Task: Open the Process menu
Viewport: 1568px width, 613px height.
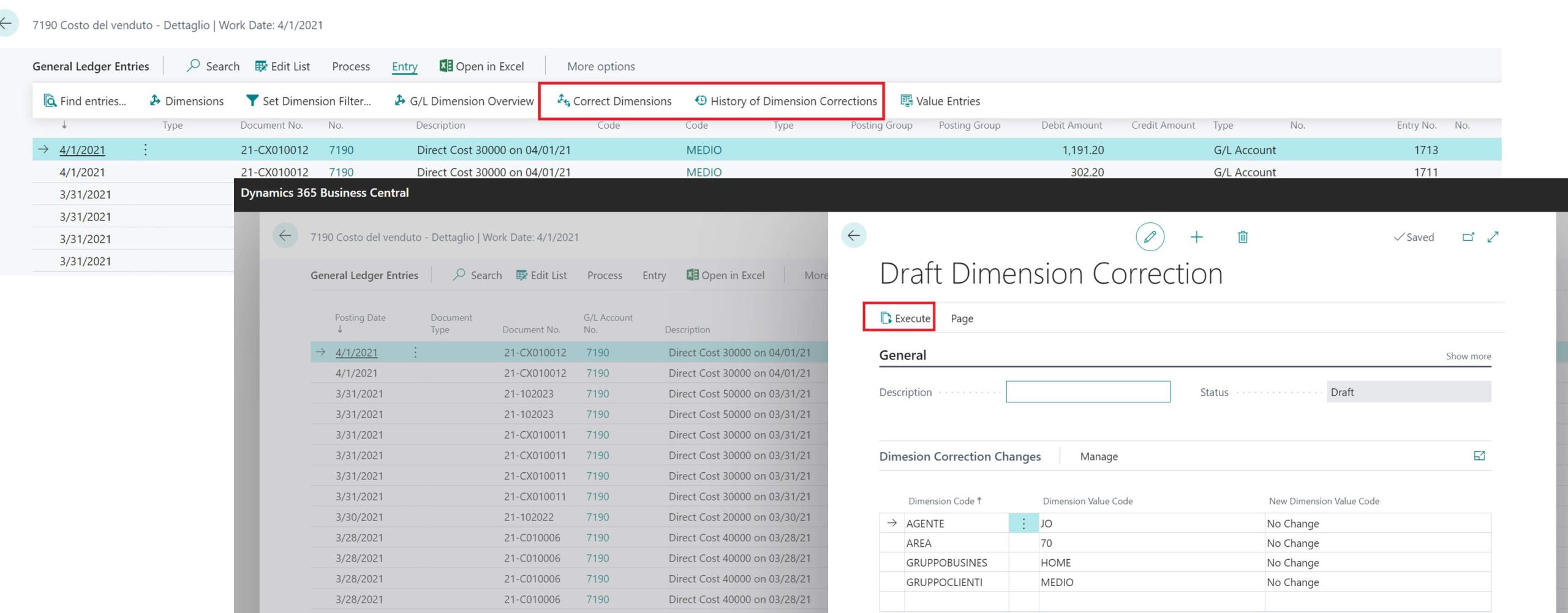Action: pyautogui.click(x=351, y=66)
